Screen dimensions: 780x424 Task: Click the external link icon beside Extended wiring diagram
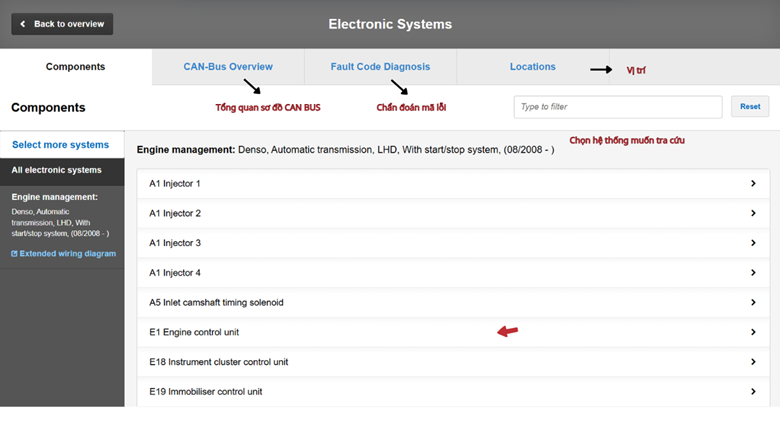pos(14,254)
